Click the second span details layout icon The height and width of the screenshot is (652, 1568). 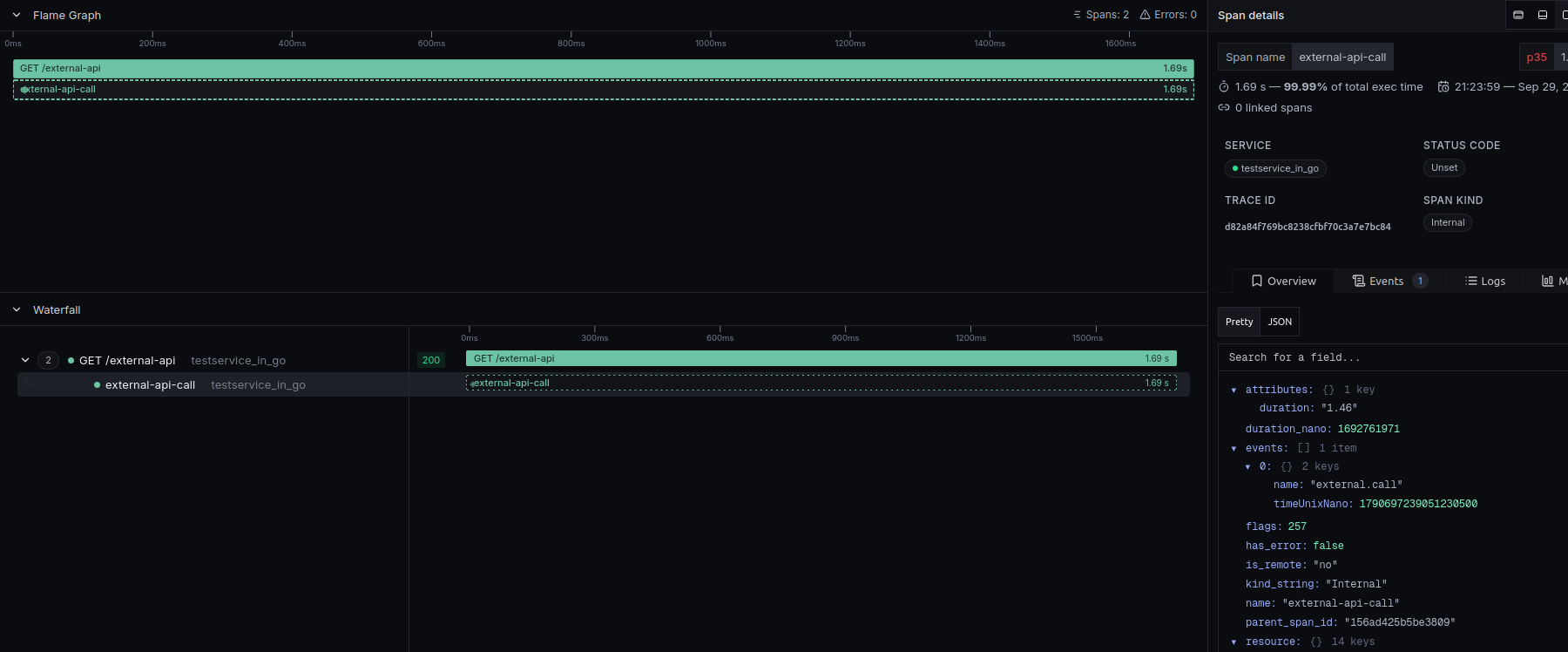[x=1543, y=15]
